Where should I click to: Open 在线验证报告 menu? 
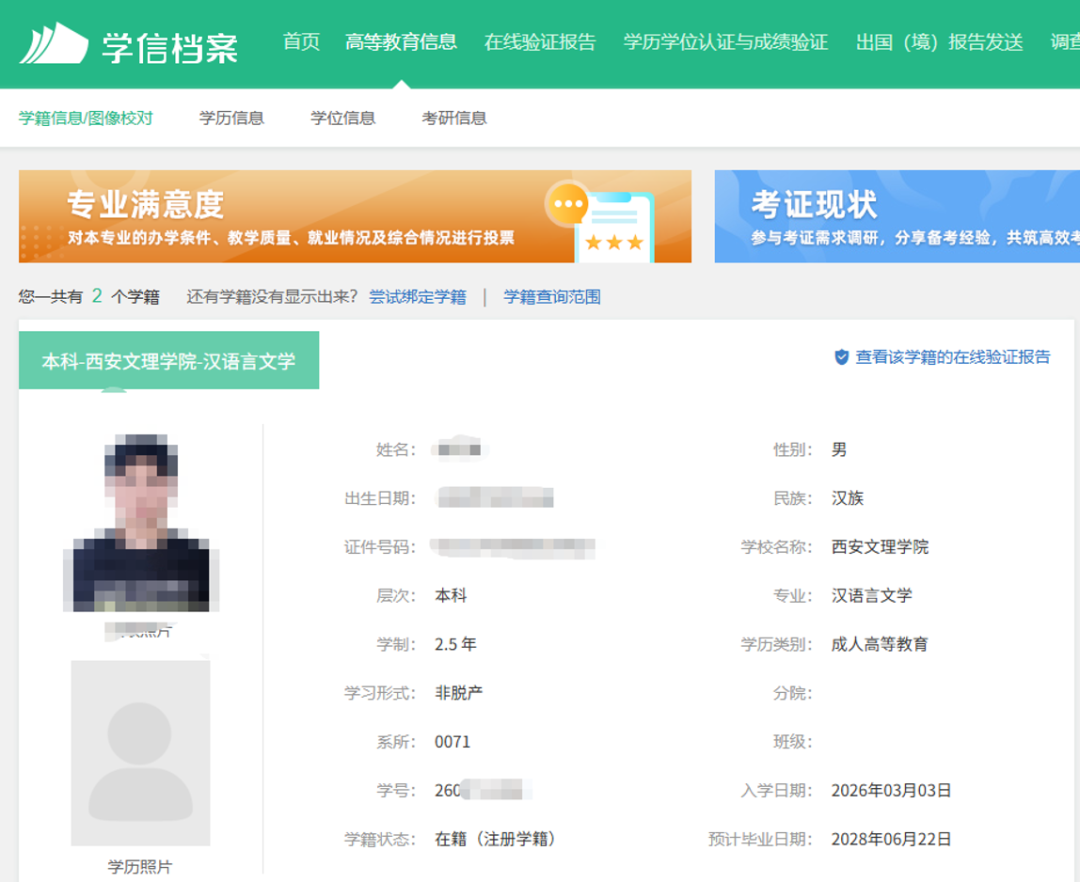[540, 42]
